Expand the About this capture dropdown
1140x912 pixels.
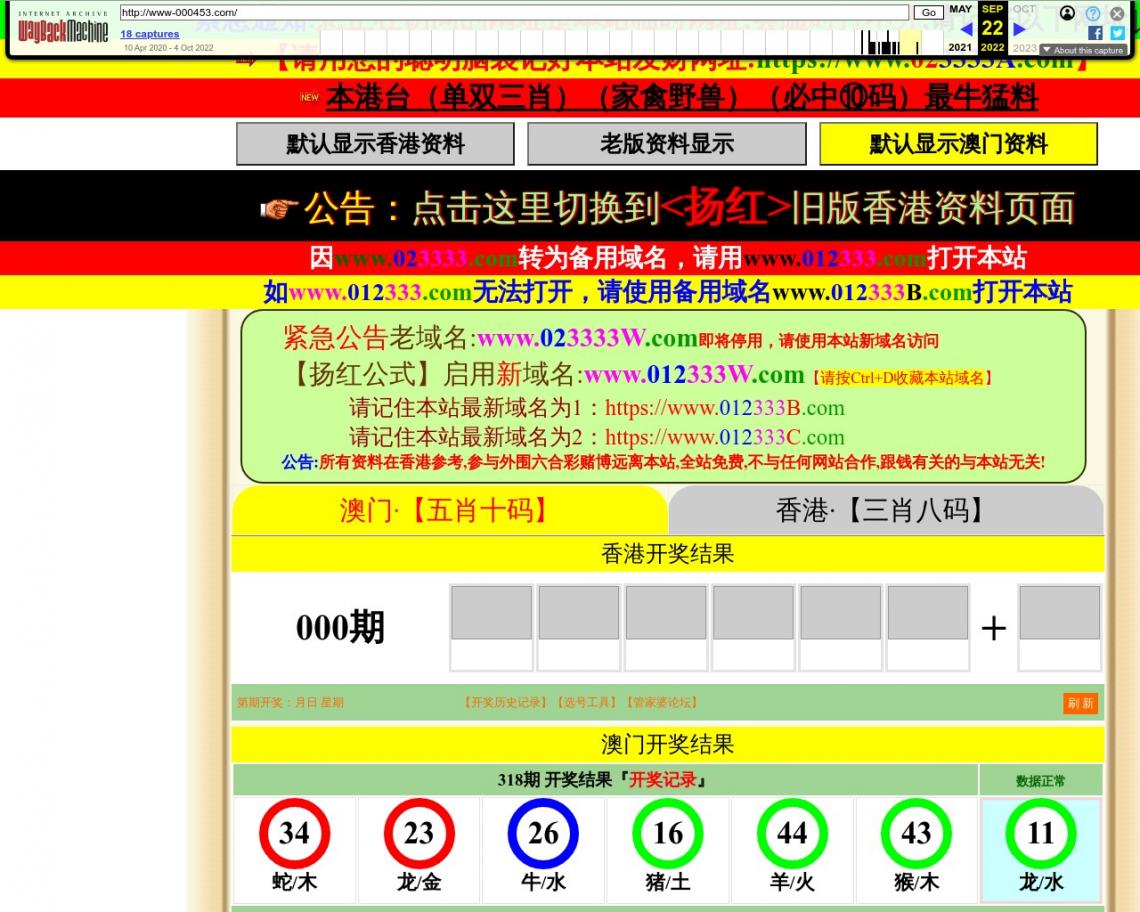pyautogui.click(x=1083, y=50)
